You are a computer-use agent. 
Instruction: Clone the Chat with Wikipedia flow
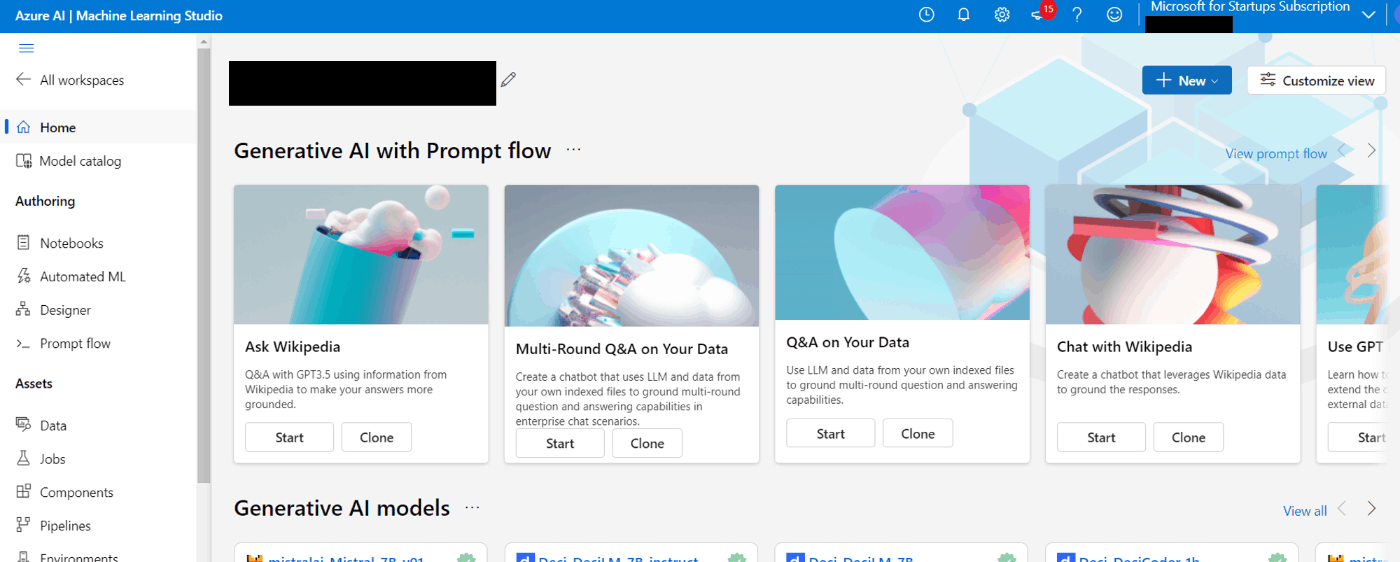click(1188, 437)
